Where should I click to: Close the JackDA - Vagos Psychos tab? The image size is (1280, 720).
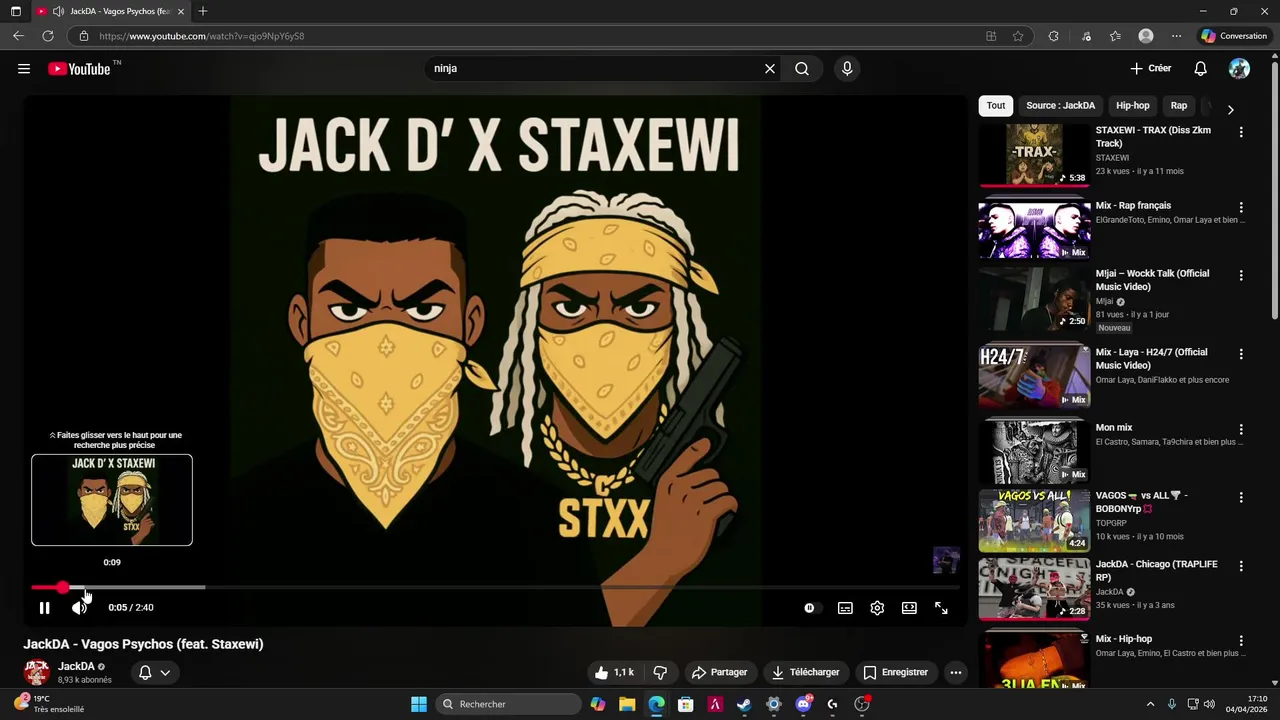[181, 11]
